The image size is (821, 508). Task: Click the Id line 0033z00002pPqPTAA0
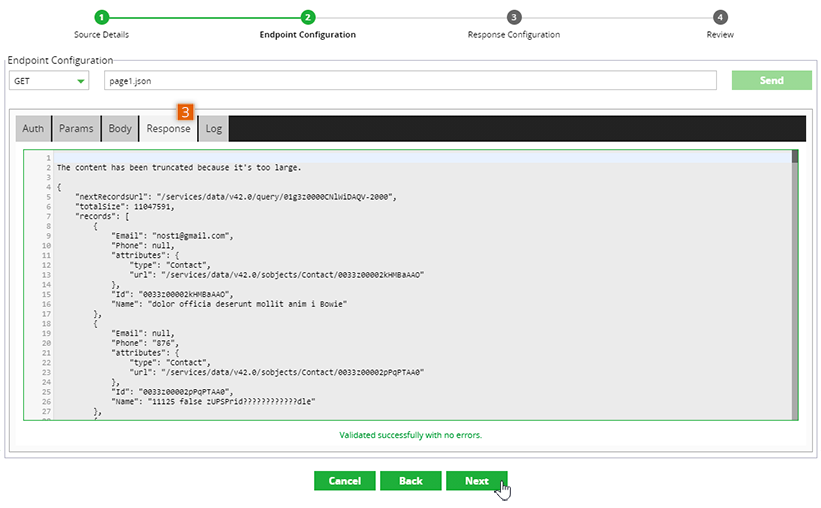point(172,392)
